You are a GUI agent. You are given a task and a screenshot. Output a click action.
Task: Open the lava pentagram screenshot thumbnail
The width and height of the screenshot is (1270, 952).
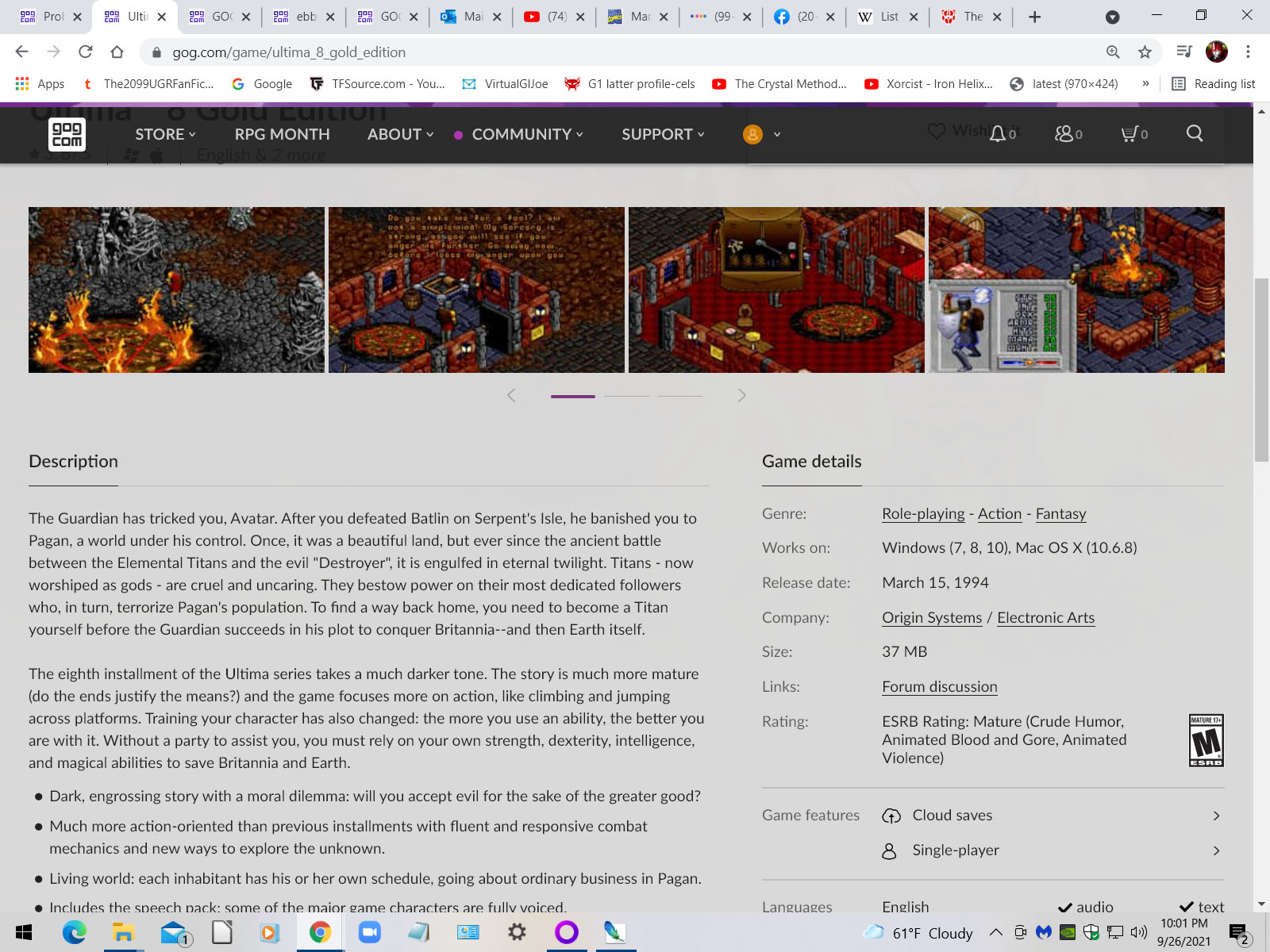176,290
